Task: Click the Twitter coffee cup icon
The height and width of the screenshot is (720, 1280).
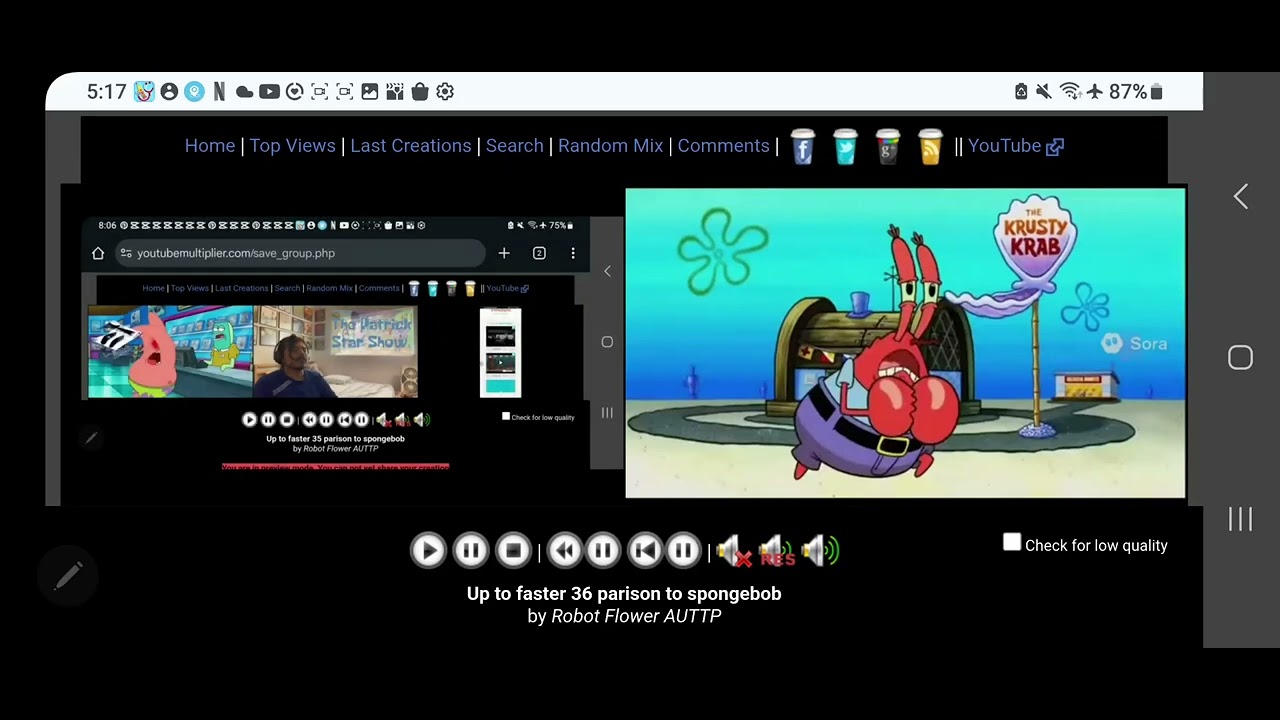Action: 845,146
